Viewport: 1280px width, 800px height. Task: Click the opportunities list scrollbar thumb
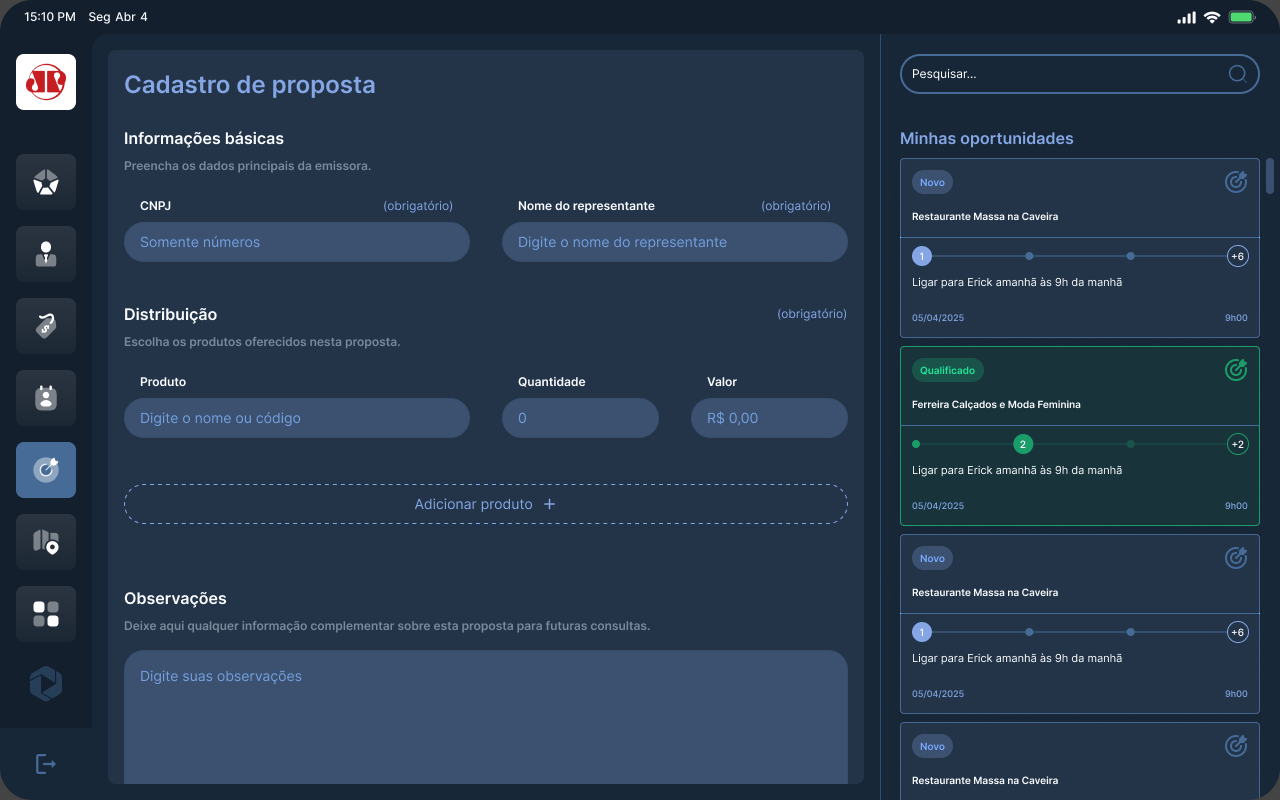coord(1270,176)
